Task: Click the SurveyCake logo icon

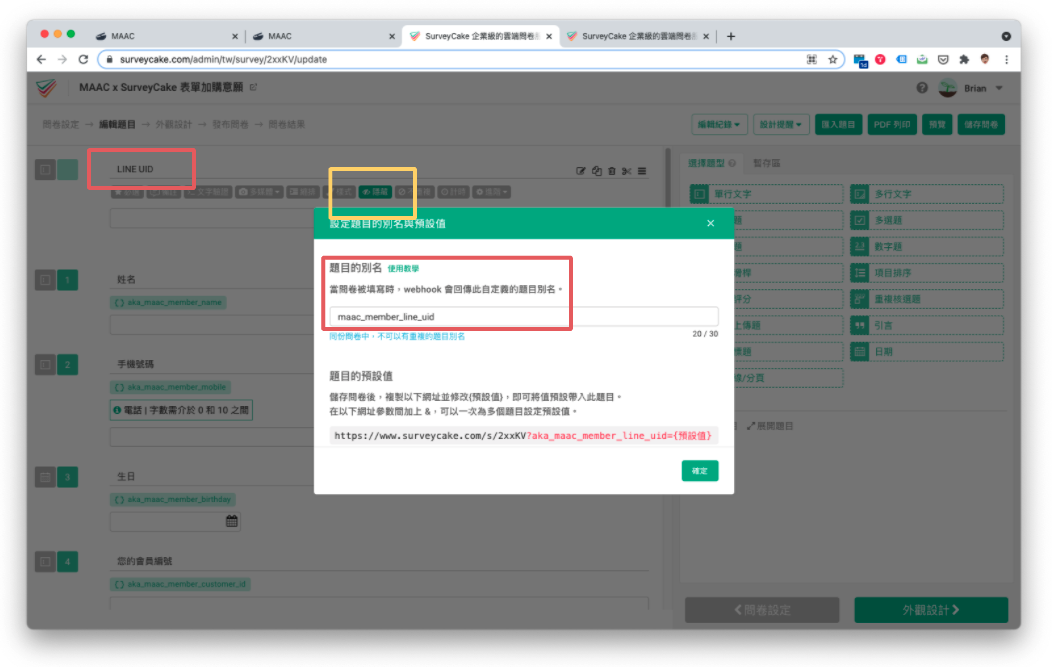Action: (47, 88)
